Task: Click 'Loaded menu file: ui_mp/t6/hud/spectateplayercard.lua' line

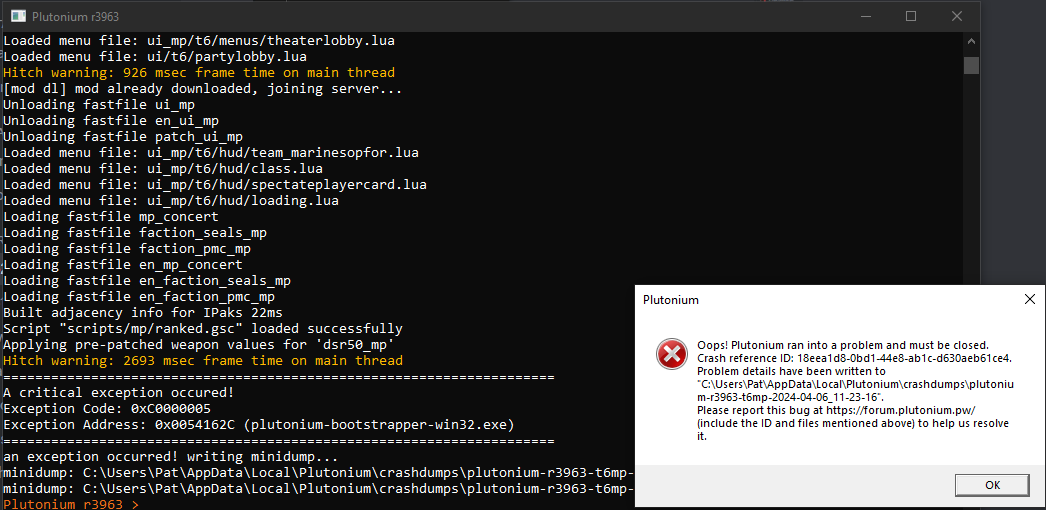Action: click(x=215, y=185)
